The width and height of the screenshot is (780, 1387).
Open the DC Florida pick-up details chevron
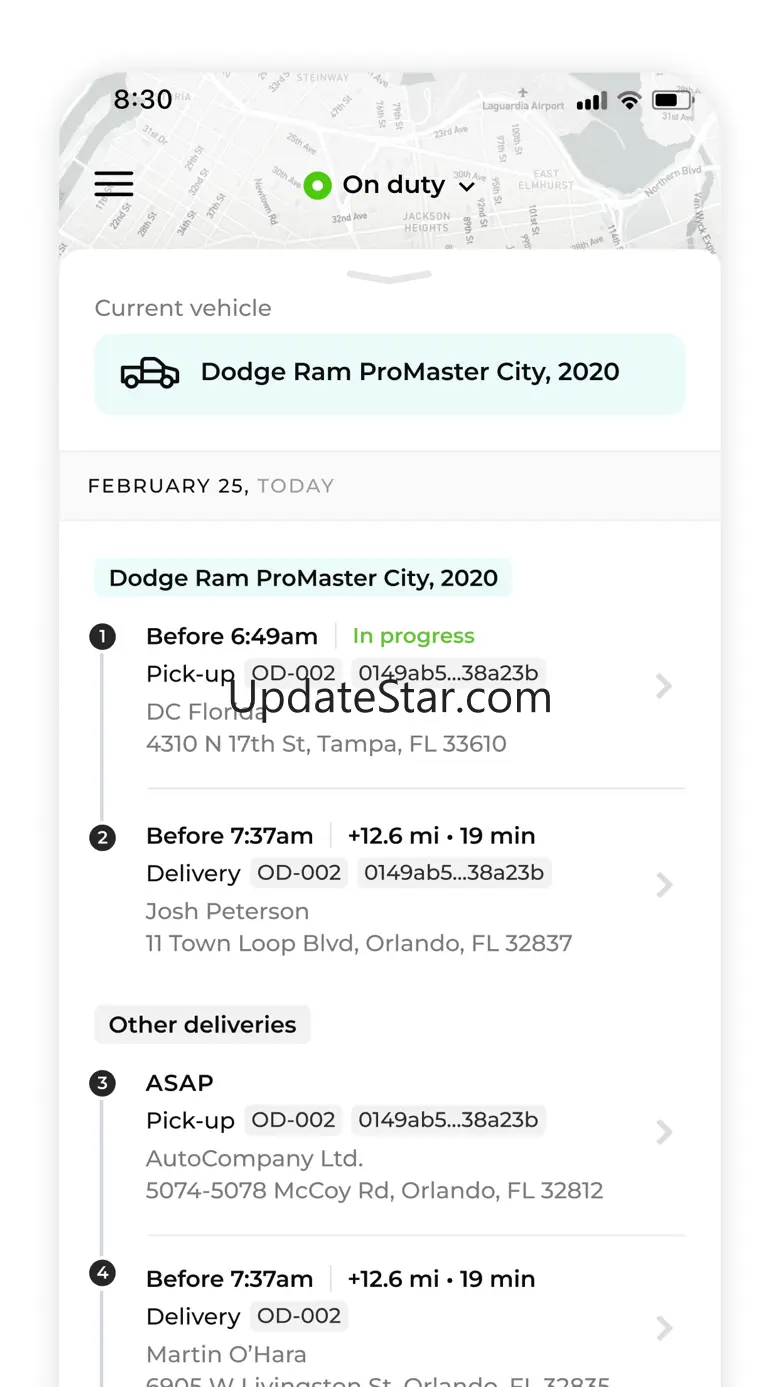click(663, 686)
